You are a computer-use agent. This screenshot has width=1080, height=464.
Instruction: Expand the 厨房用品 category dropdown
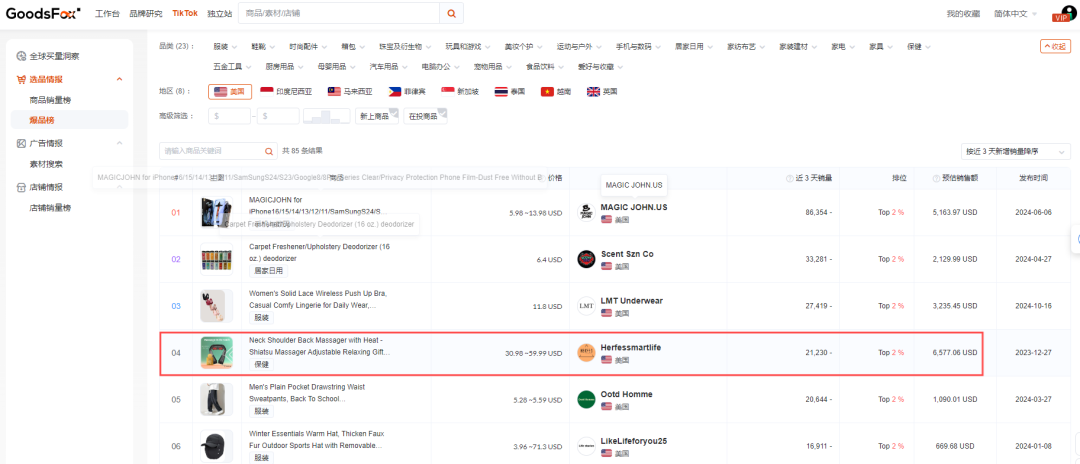[284, 67]
